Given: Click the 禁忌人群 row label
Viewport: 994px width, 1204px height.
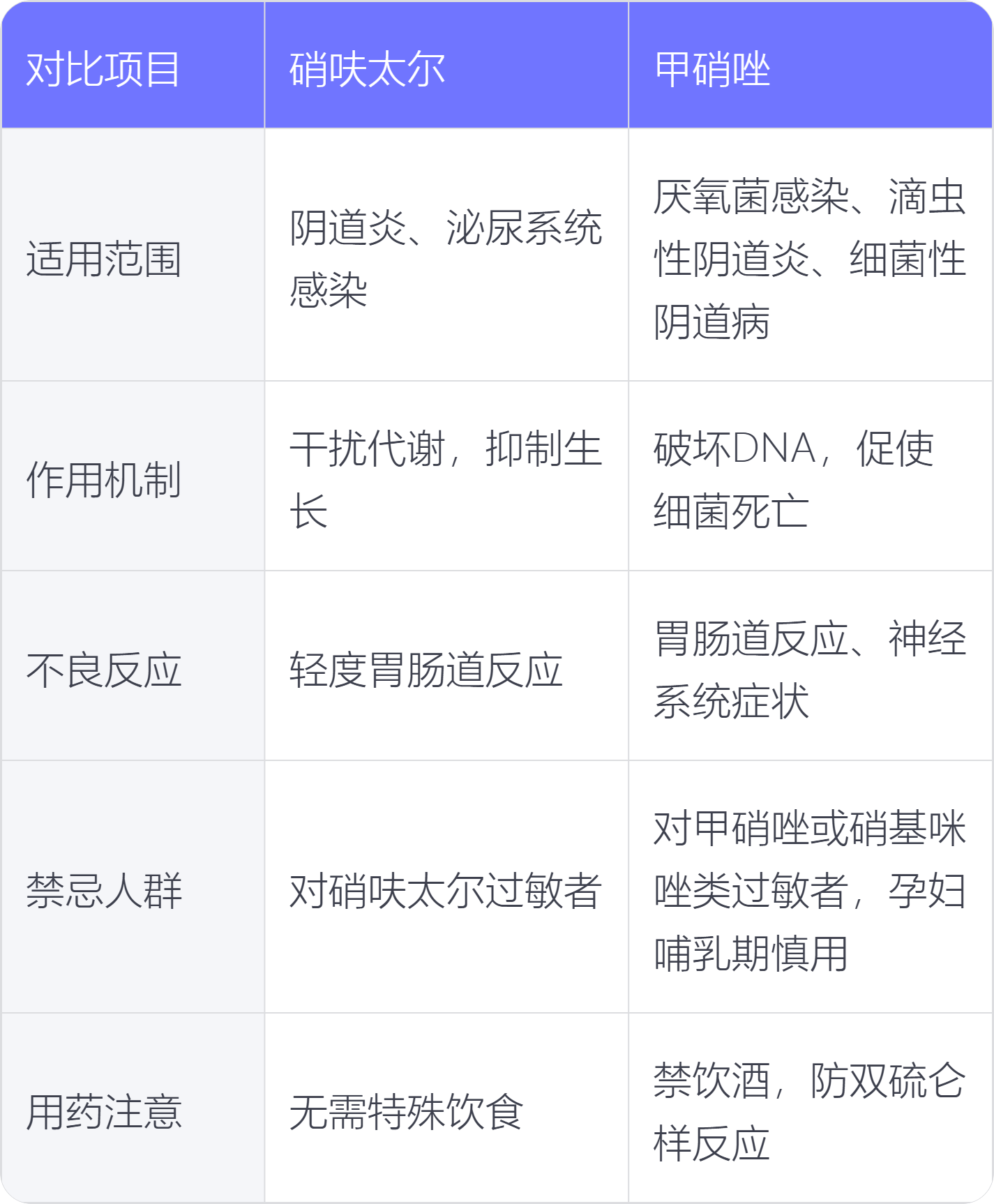Looking at the screenshot, I should pyautogui.click(x=133, y=887).
